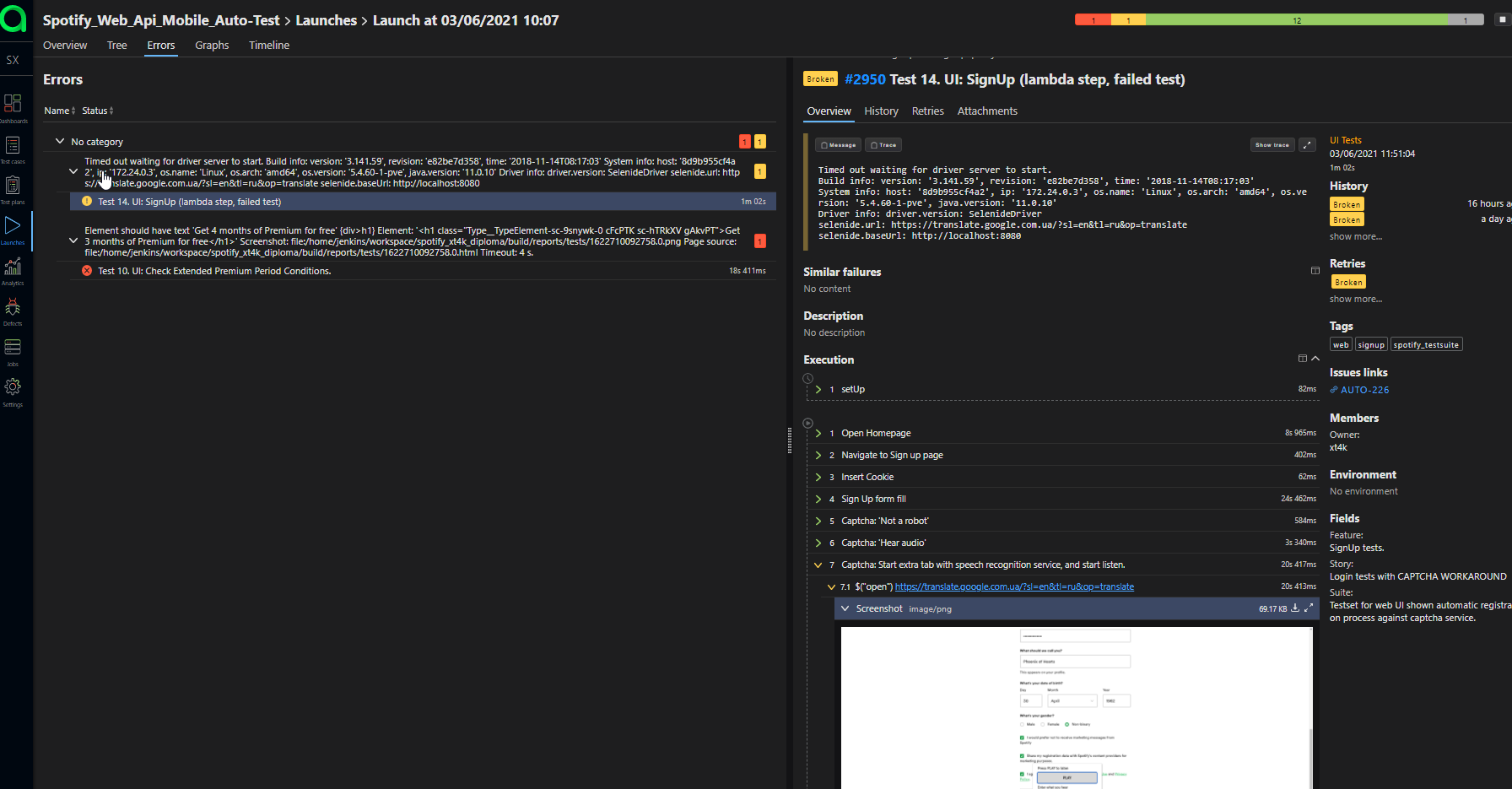Click Show trace button
This screenshot has width=1512, height=789.
click(1272, 144)
